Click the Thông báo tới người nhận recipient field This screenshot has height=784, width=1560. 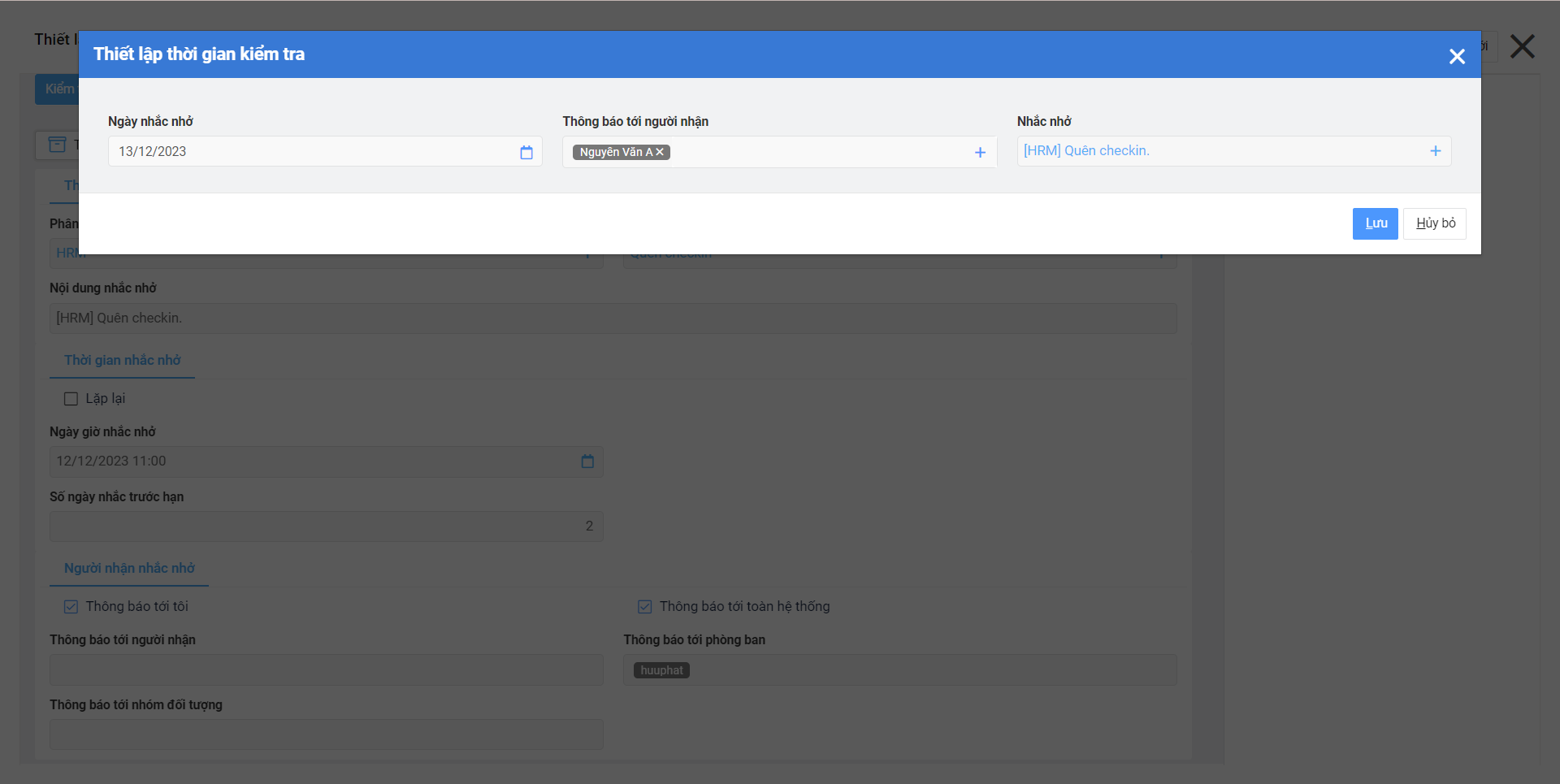779,152
